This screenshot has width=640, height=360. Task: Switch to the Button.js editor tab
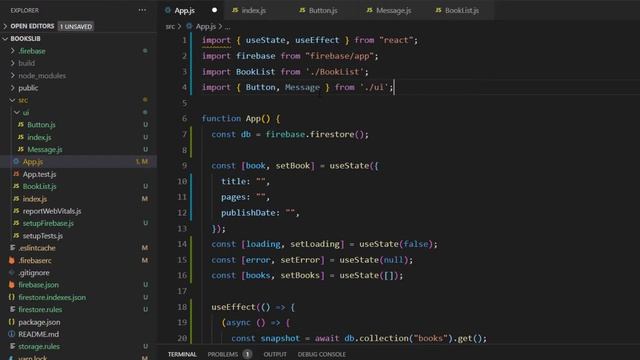323,10
